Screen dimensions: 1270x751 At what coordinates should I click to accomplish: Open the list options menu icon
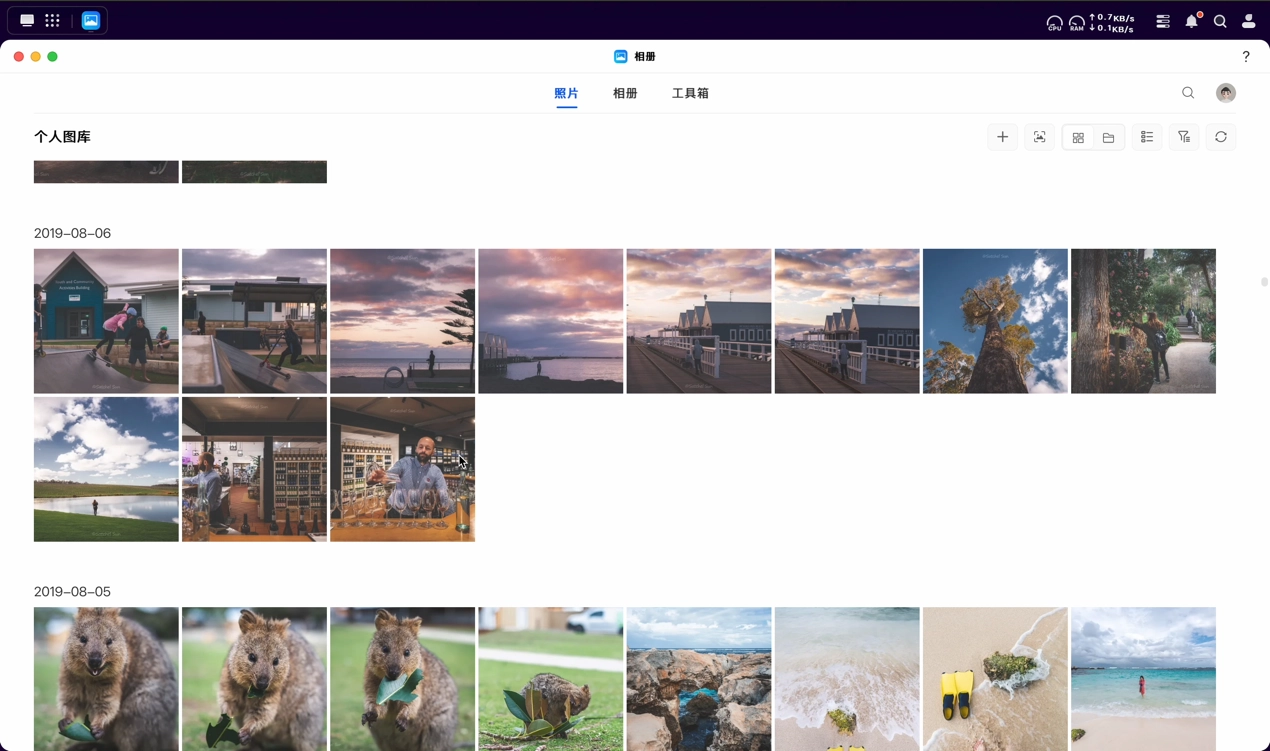[1147, 137]
